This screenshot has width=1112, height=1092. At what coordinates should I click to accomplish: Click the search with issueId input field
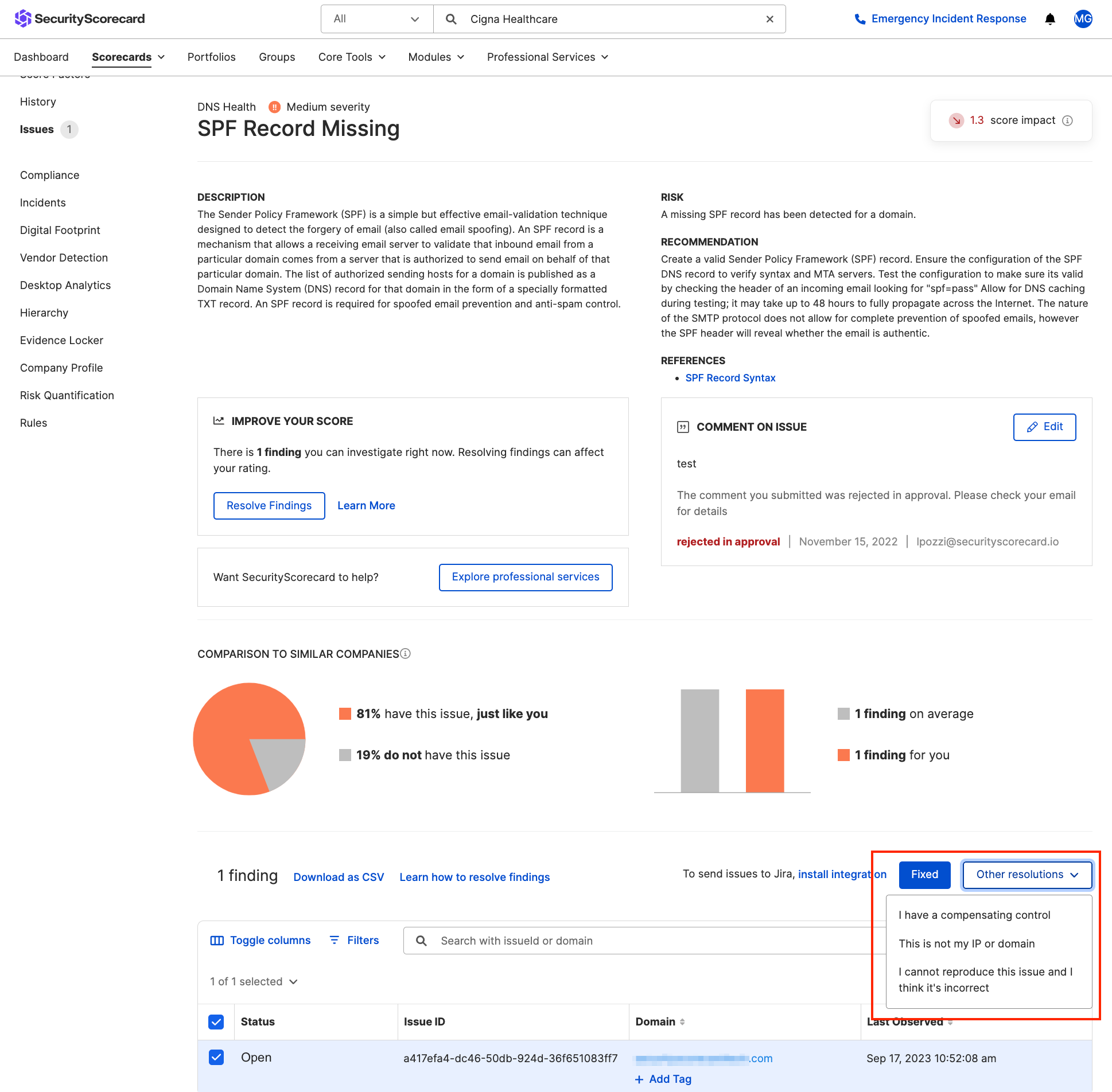tap(574, 941)
